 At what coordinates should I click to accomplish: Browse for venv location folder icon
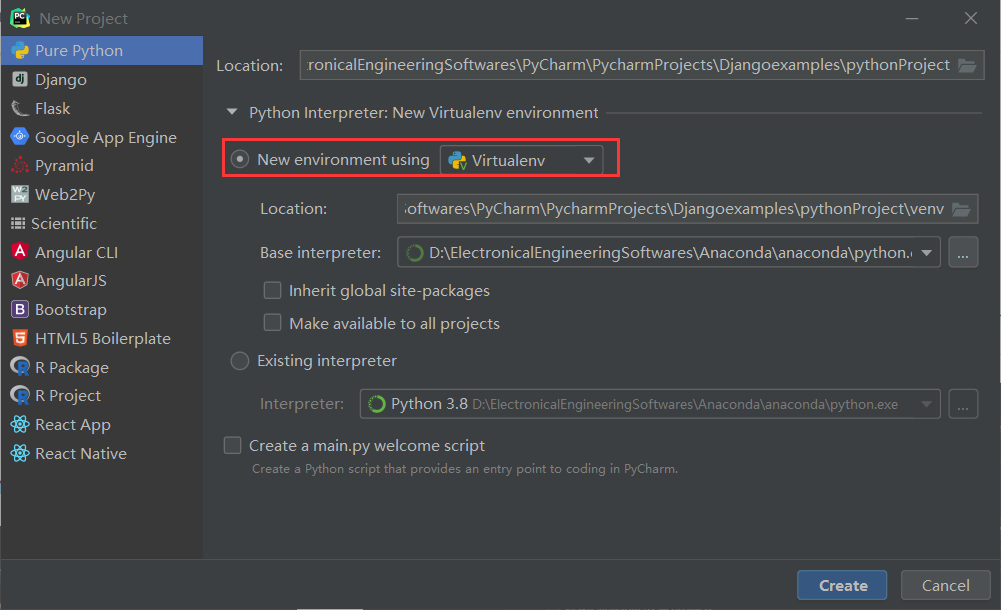961,209
